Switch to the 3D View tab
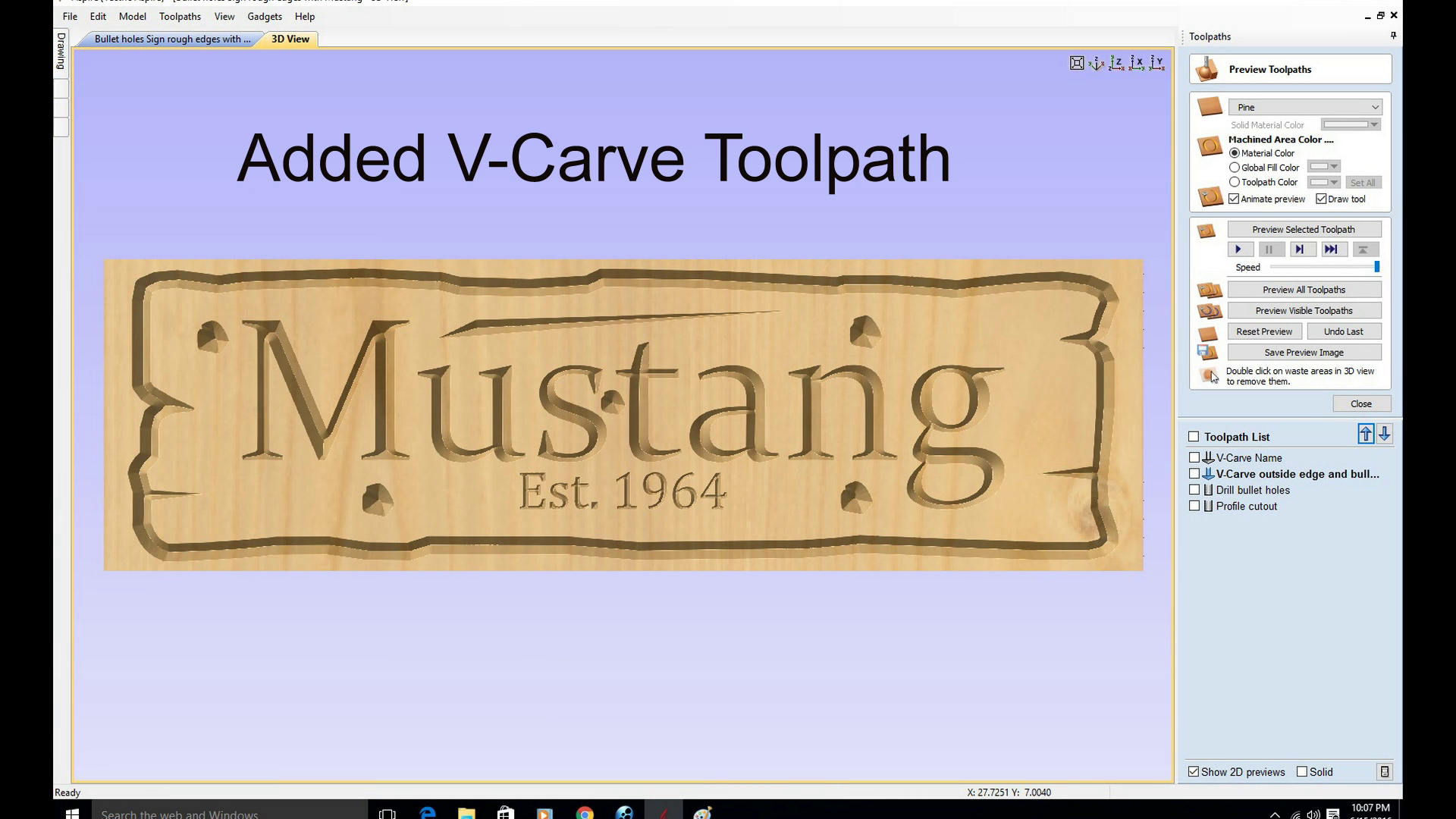Image resolution: width=1456 pixels, height=819 pixels. point(290,39)
